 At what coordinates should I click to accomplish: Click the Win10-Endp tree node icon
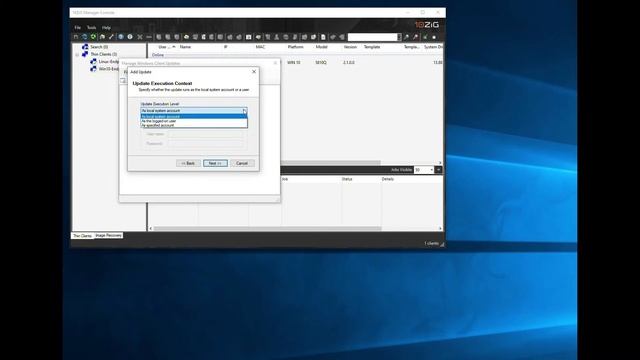[93, 69]
